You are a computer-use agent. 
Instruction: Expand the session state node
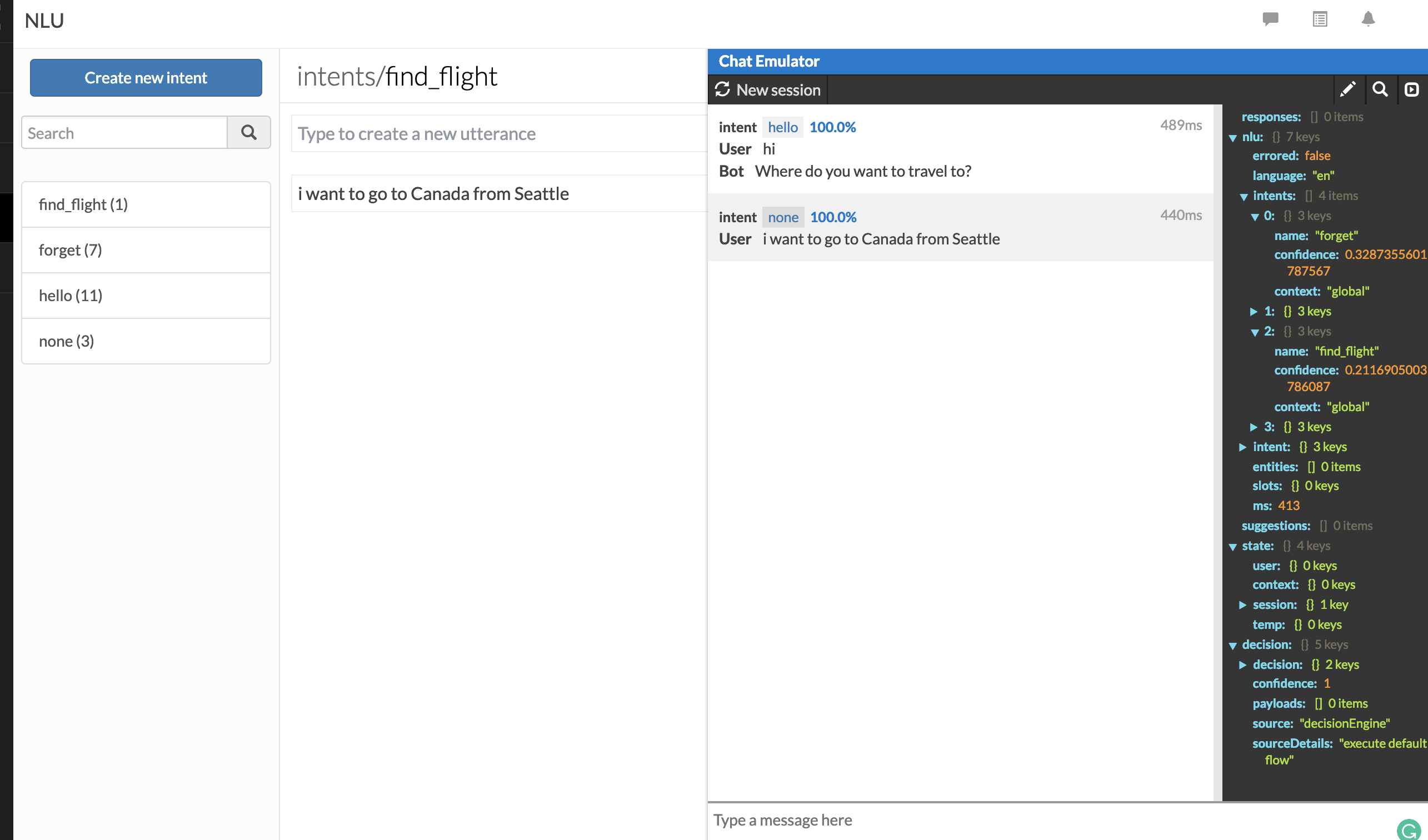pyautogui.click(x=1243, y=604)
